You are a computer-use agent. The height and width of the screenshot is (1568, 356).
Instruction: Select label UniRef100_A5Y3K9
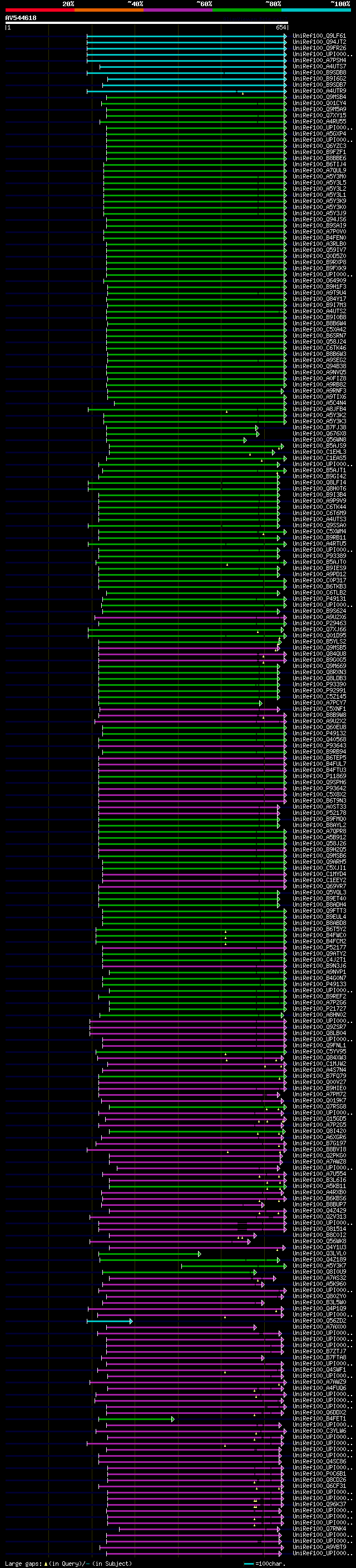tap(319, 201)
